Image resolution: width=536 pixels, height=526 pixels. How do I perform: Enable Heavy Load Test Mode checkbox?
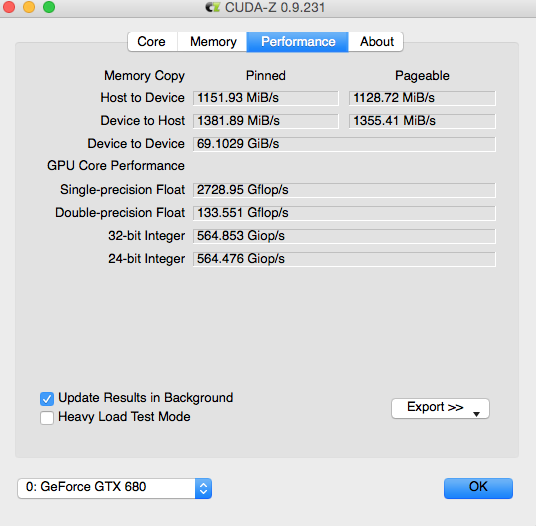pyautogui.click(x=47, y=418)
